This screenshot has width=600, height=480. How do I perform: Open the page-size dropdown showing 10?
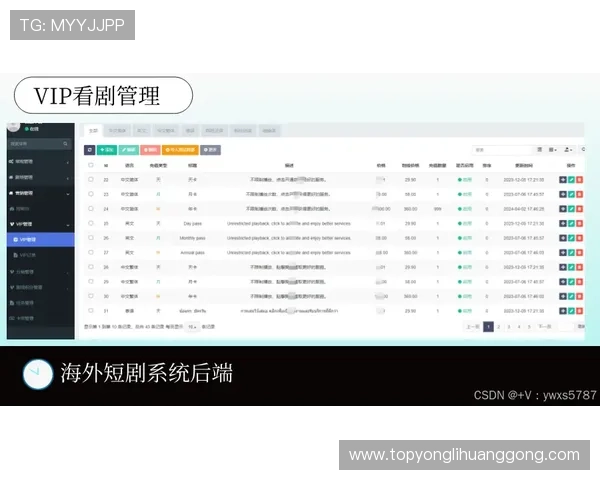pyautogui.click(x=192, y=327)
